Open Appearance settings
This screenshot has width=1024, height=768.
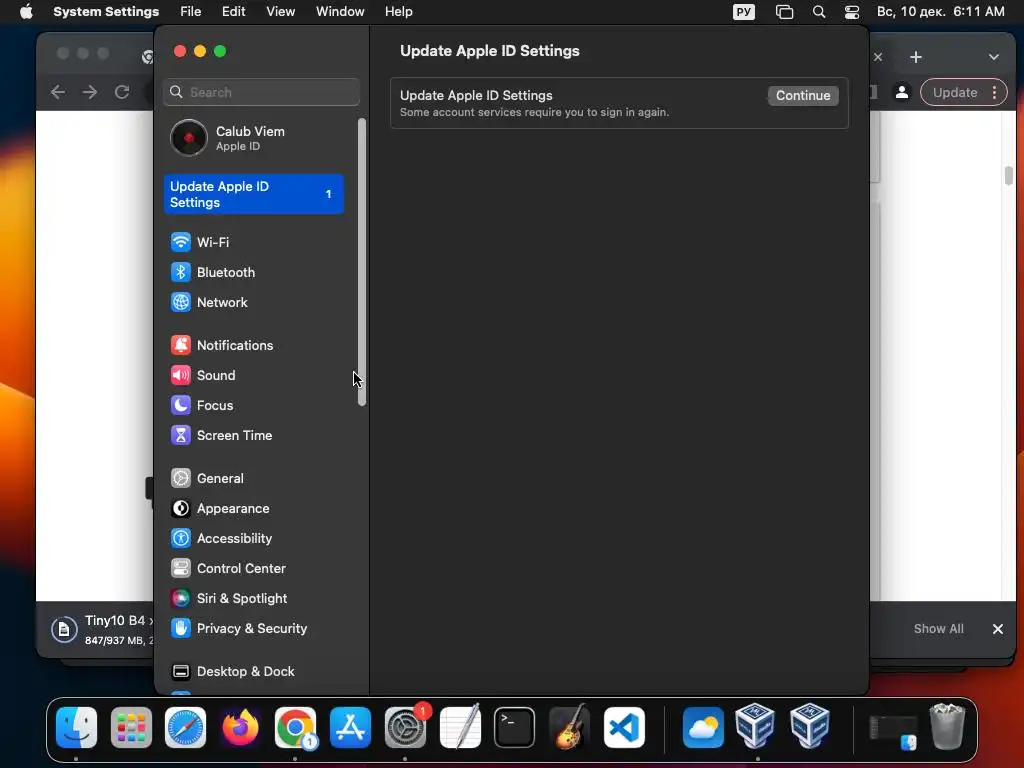pyautogui.click(x=253, y=509)
